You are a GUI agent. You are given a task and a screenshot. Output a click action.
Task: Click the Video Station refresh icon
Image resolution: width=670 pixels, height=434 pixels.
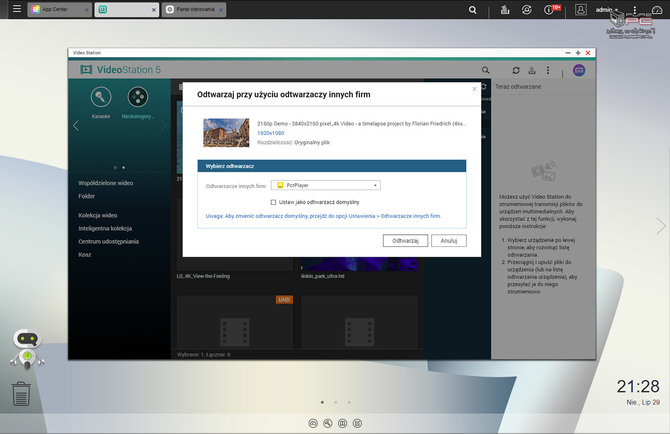click(x=516, y=70)
